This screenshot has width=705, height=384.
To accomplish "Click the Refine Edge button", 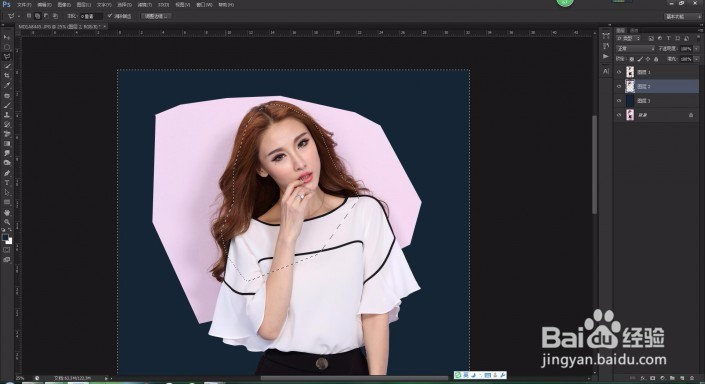I will click(x=156, y=16).
